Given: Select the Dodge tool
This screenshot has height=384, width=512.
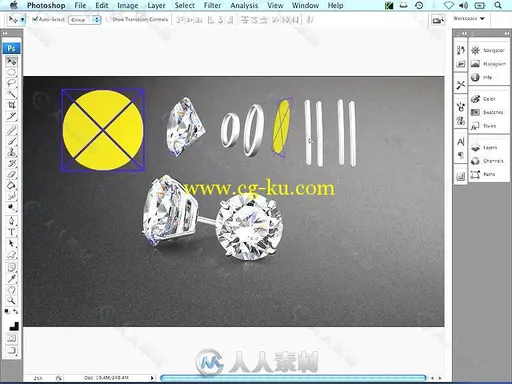Looking at the screenshot, I should pos(11,207).
